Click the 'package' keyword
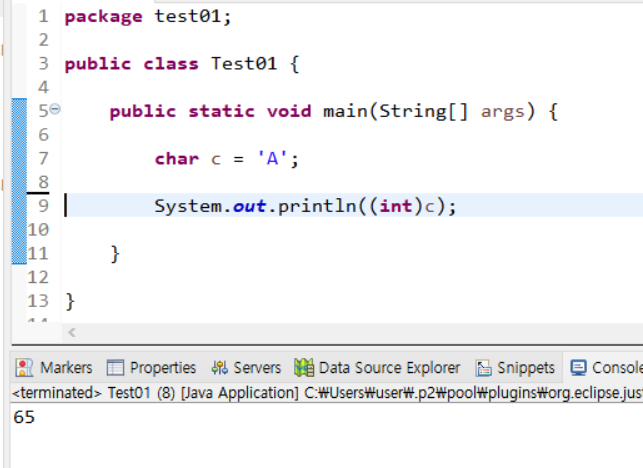The image size is (643, 468). pos(103,17)
